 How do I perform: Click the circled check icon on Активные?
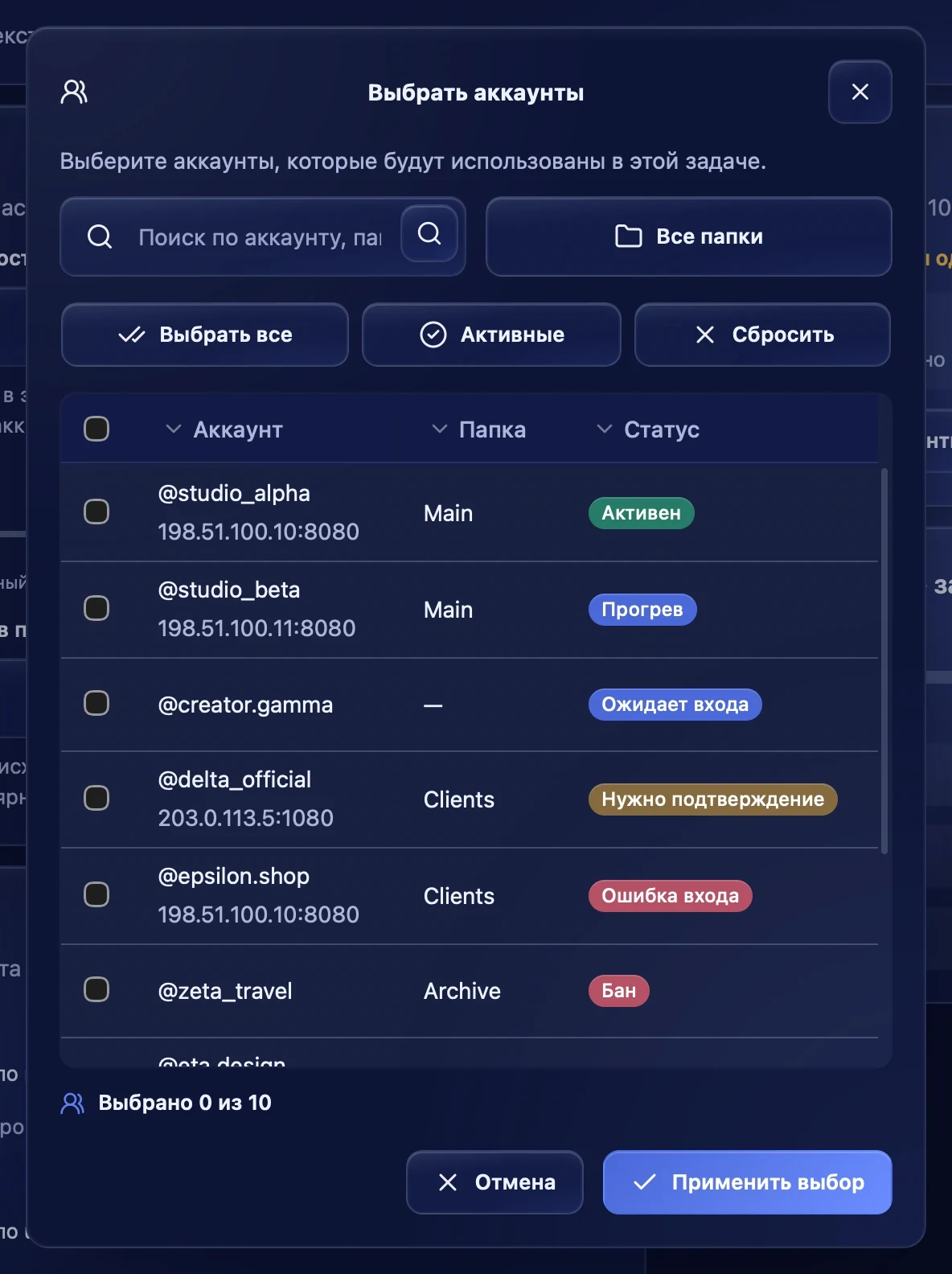pyautogui.click(x=433, y=335)
